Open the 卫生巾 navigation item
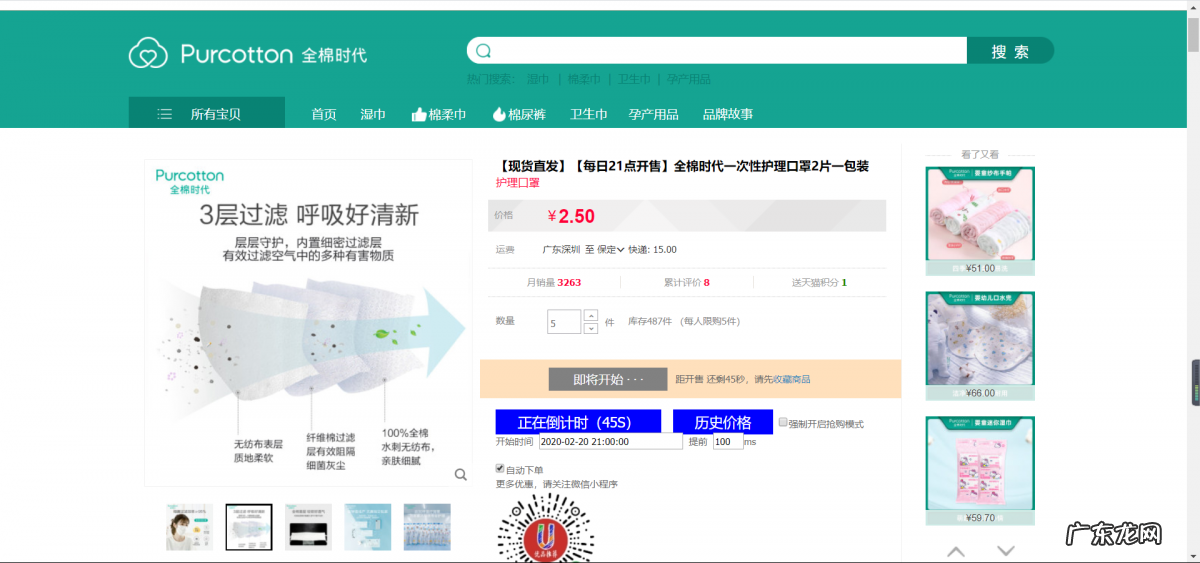 pos(589,114)
